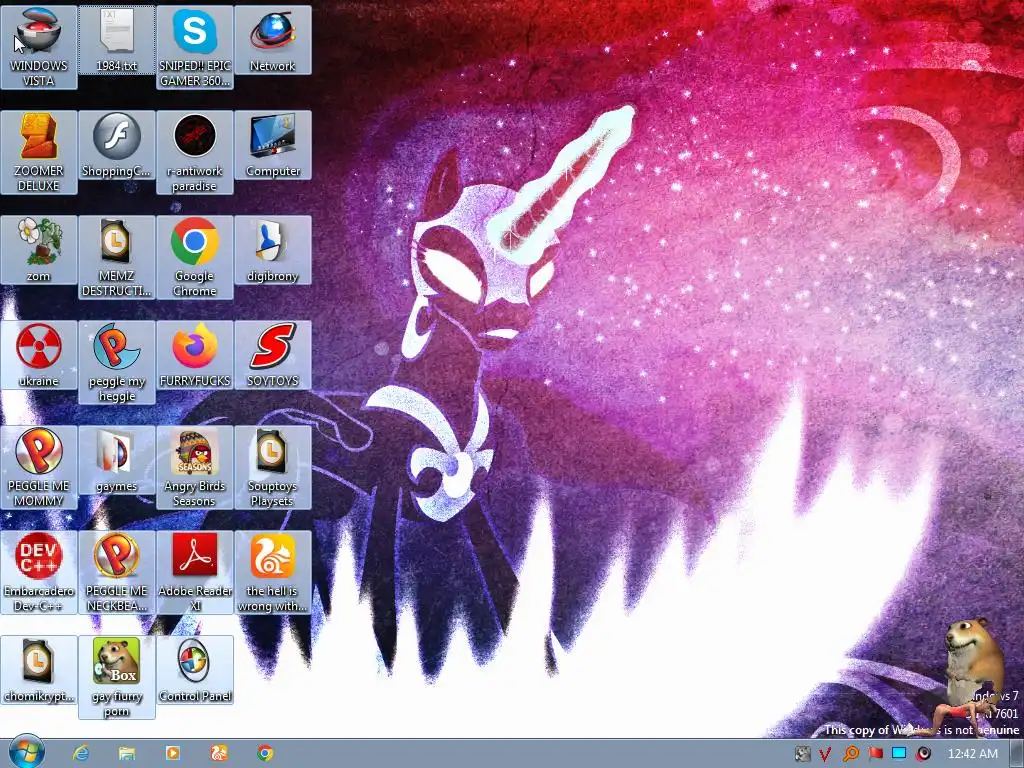Click the SOYTOYS red S icon

coord(272,355)
